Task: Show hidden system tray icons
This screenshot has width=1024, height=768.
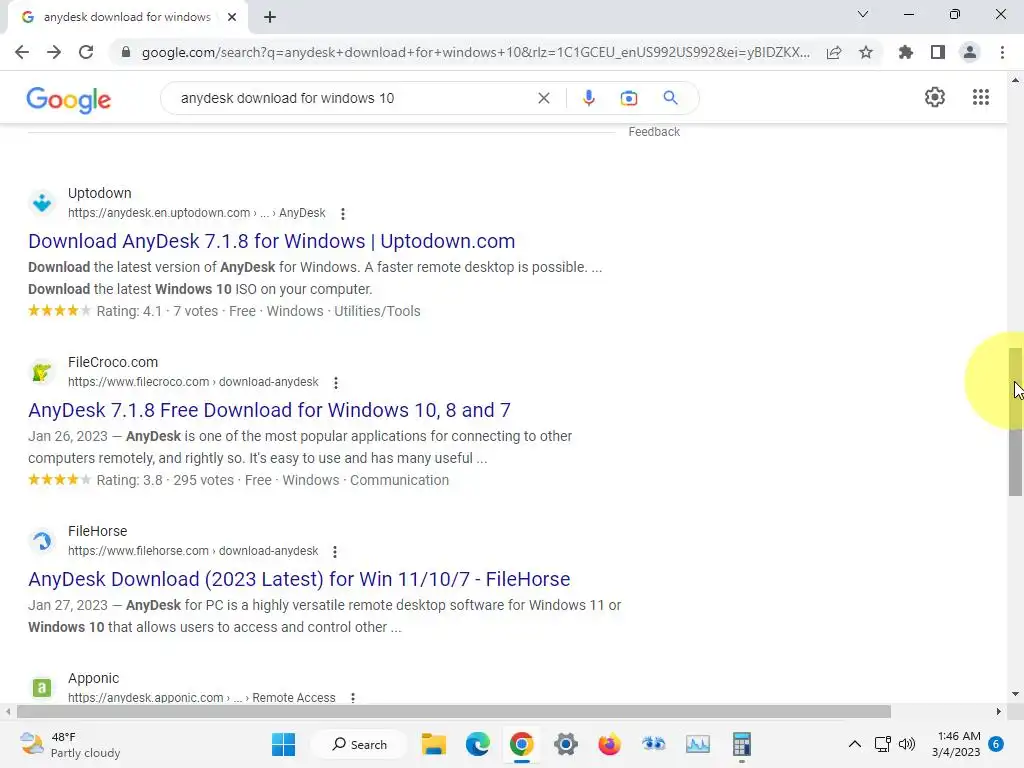Action: [x=854, y=744]
